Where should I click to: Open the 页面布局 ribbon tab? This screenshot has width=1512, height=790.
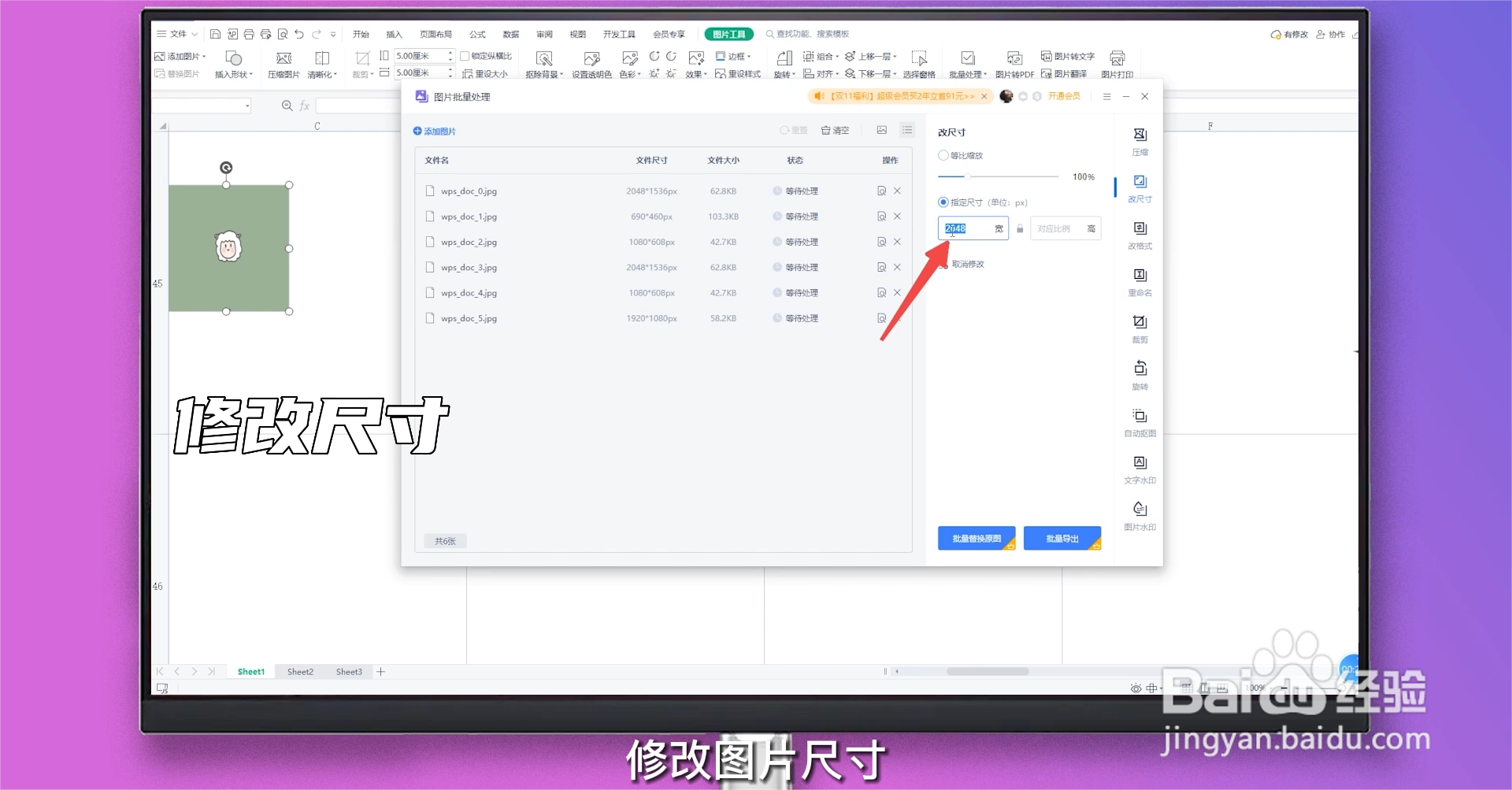(x=435, y=34)
